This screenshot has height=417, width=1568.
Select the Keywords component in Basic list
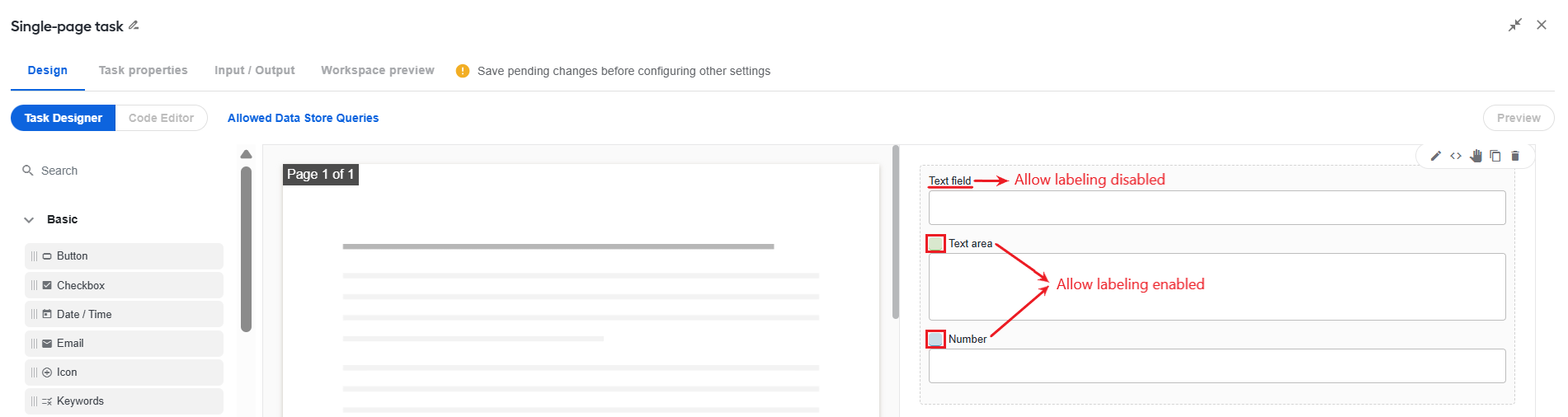click(124, 401)
